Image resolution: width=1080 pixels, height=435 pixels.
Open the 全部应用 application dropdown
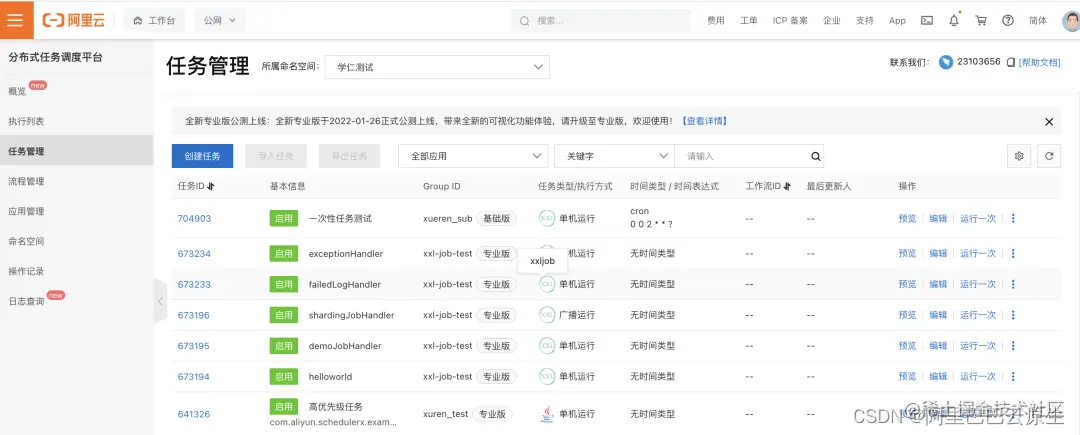click(472, 156)
